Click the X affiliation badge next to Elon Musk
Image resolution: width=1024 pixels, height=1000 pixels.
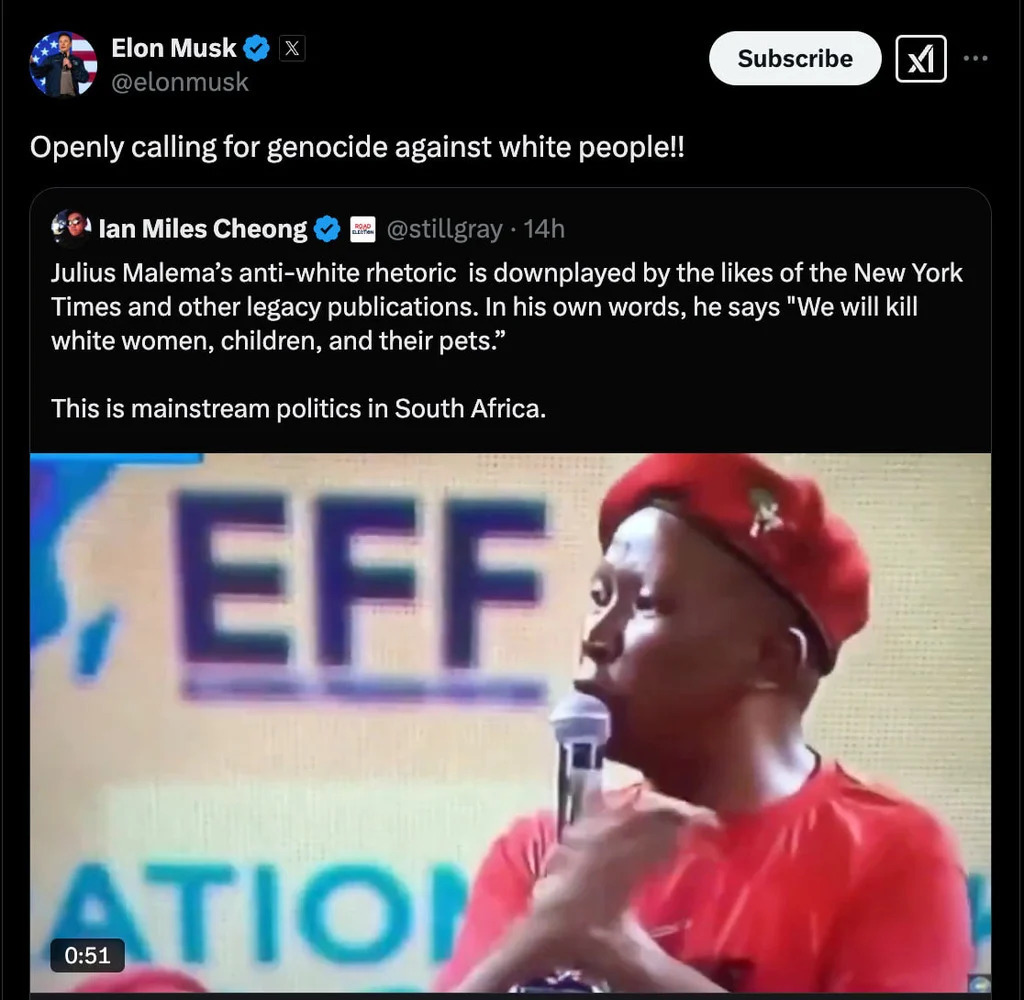pos(291,48)
